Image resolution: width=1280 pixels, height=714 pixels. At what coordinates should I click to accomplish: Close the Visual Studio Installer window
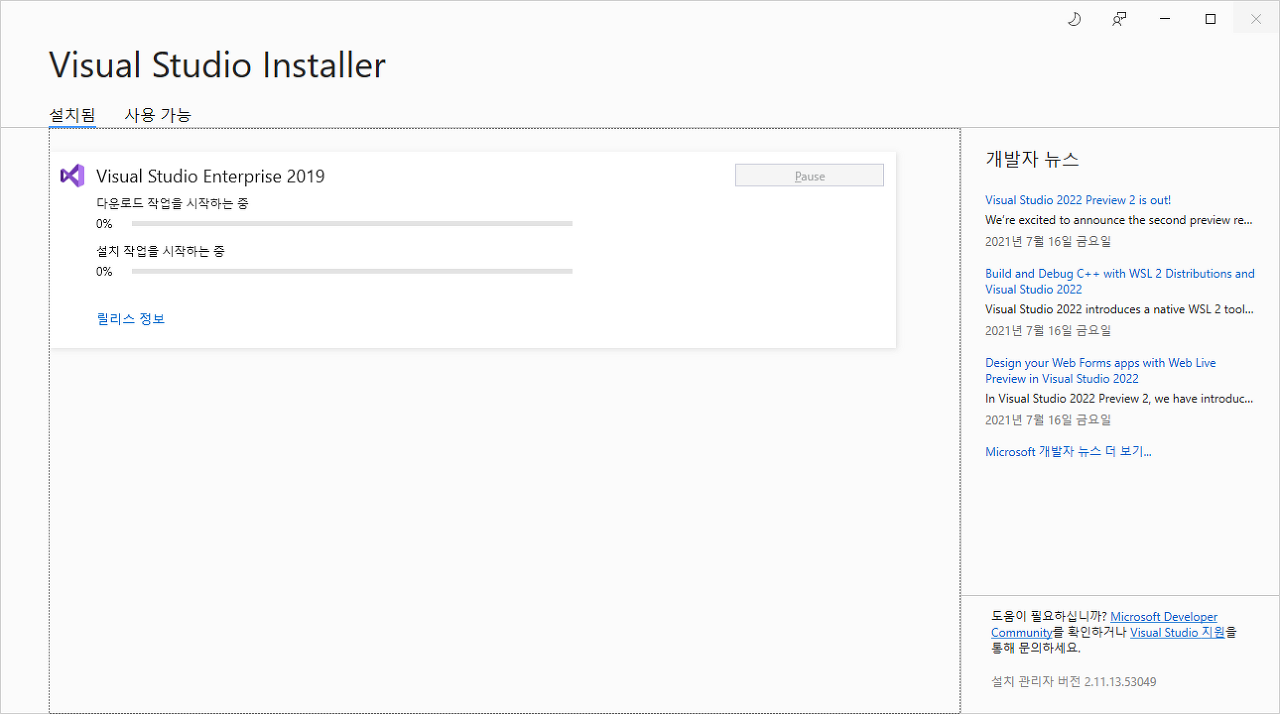point(1256,19)
